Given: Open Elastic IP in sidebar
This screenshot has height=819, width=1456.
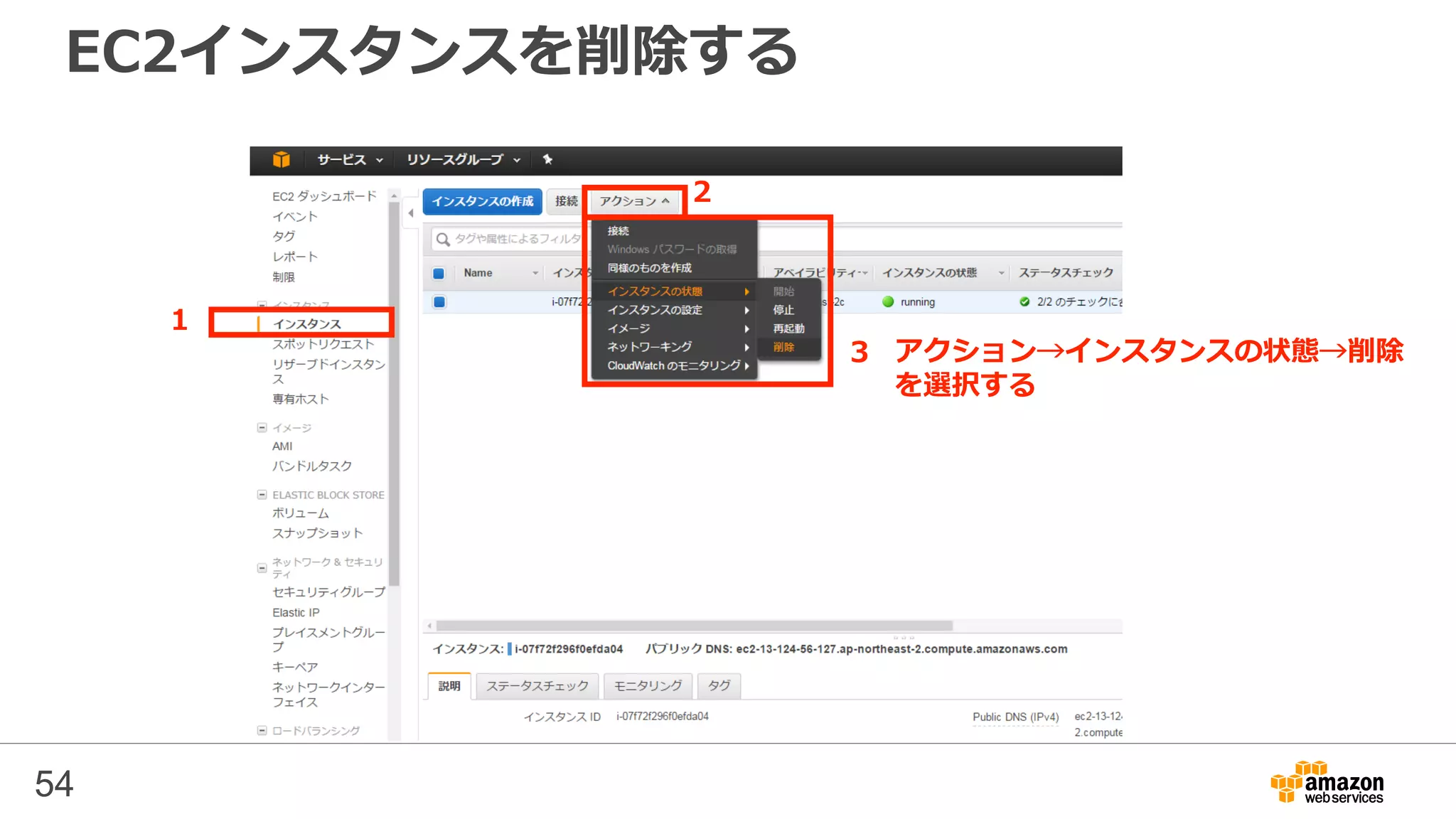Looking at the screenshot, I should [296, 613].
